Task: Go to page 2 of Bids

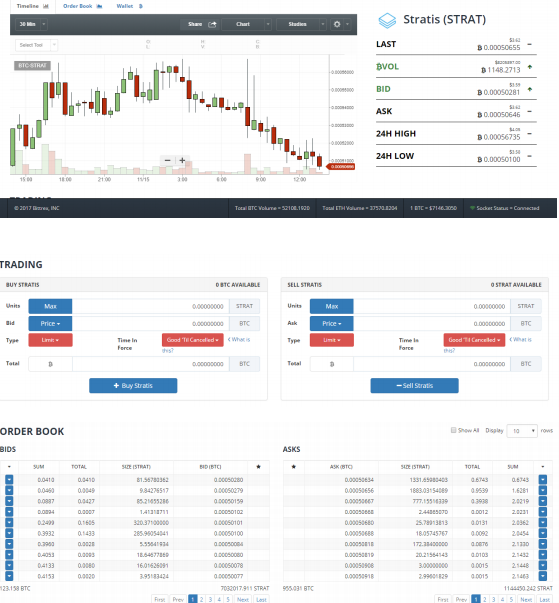Action: [x=201, y=599]
